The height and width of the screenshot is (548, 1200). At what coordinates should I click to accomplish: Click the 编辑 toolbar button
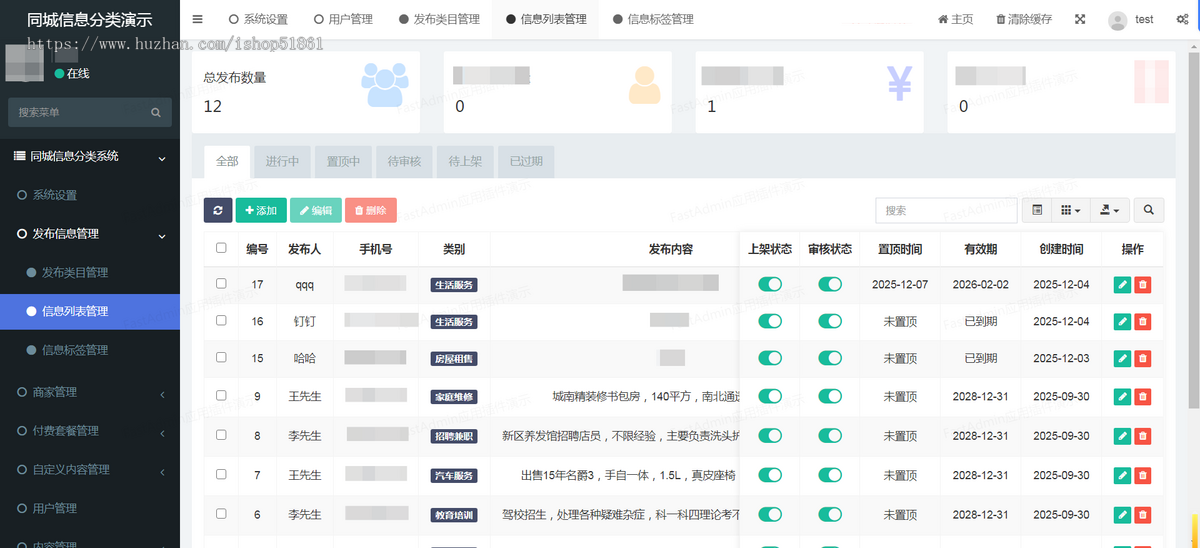click(x=316, y=210)
